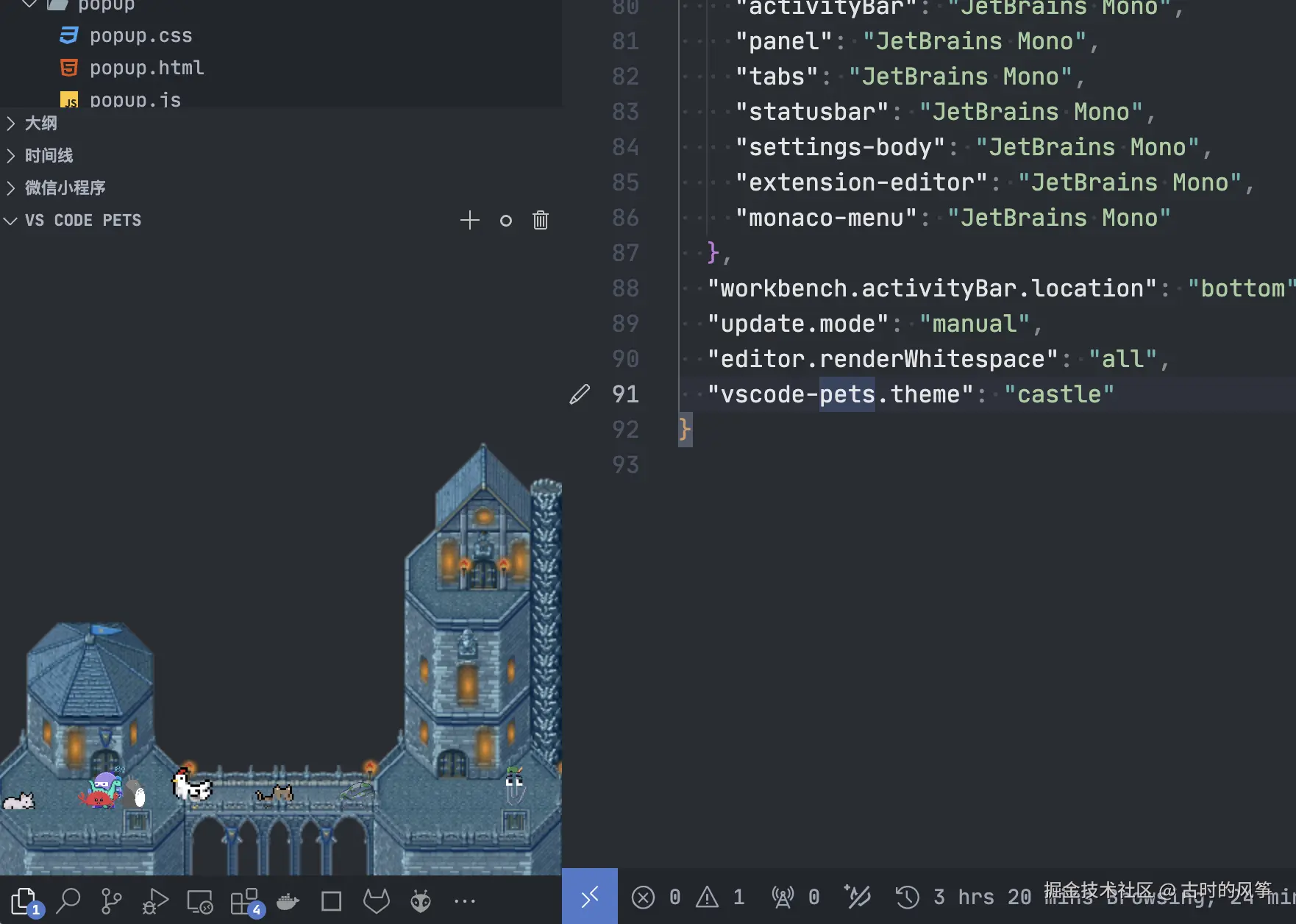1296x924 pixels.
Task: Click the clock history time tracker icon
Action: [x=908, y=897]
